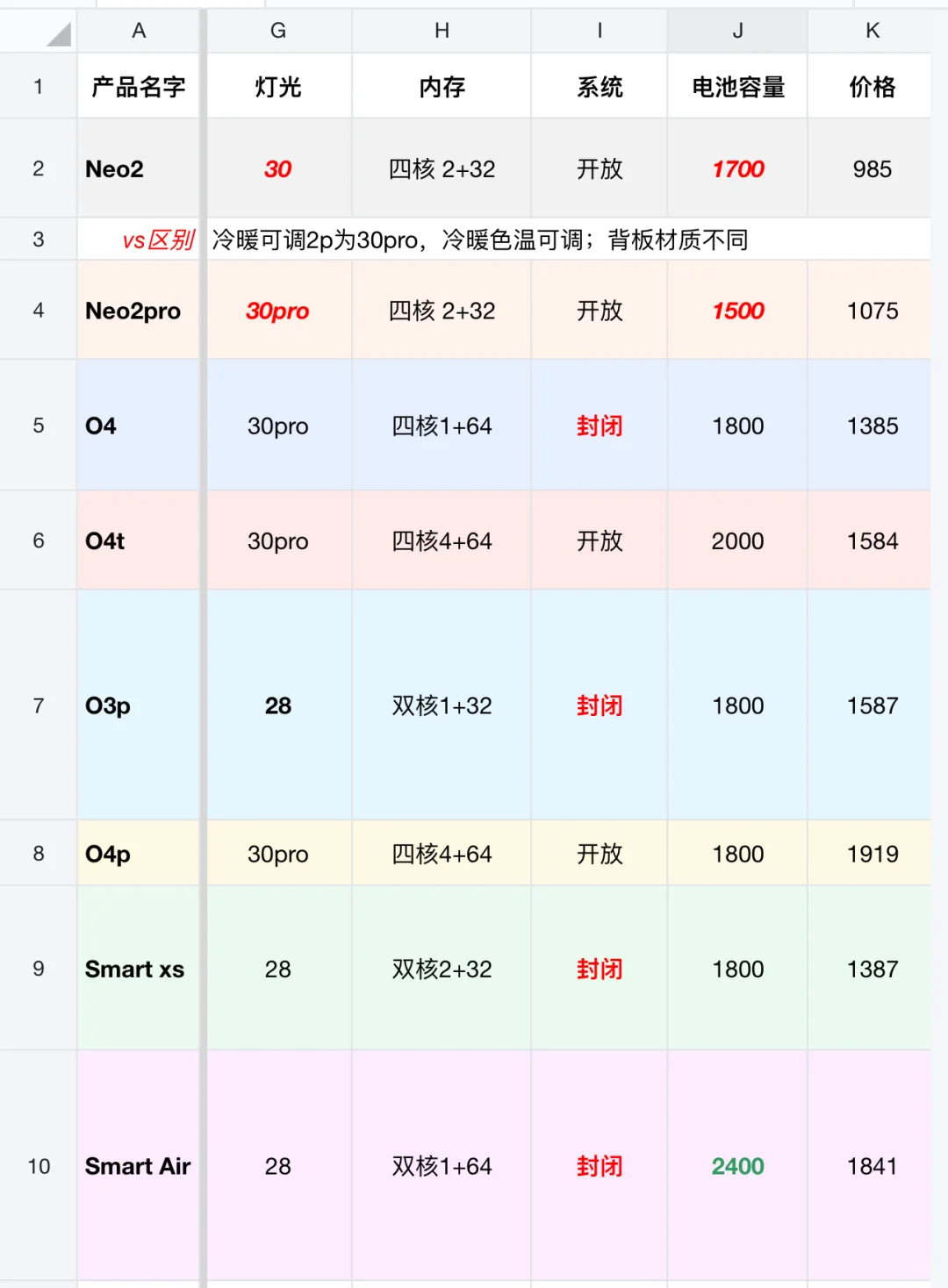Select column H header
948x1288 pixels.
[442, 31]
